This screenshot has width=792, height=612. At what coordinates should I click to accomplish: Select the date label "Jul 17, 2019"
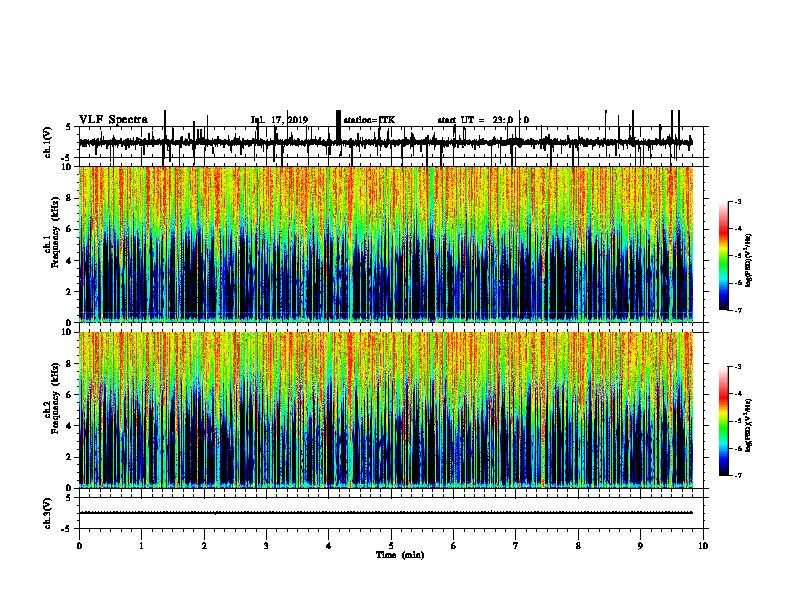tap(279, 120)
